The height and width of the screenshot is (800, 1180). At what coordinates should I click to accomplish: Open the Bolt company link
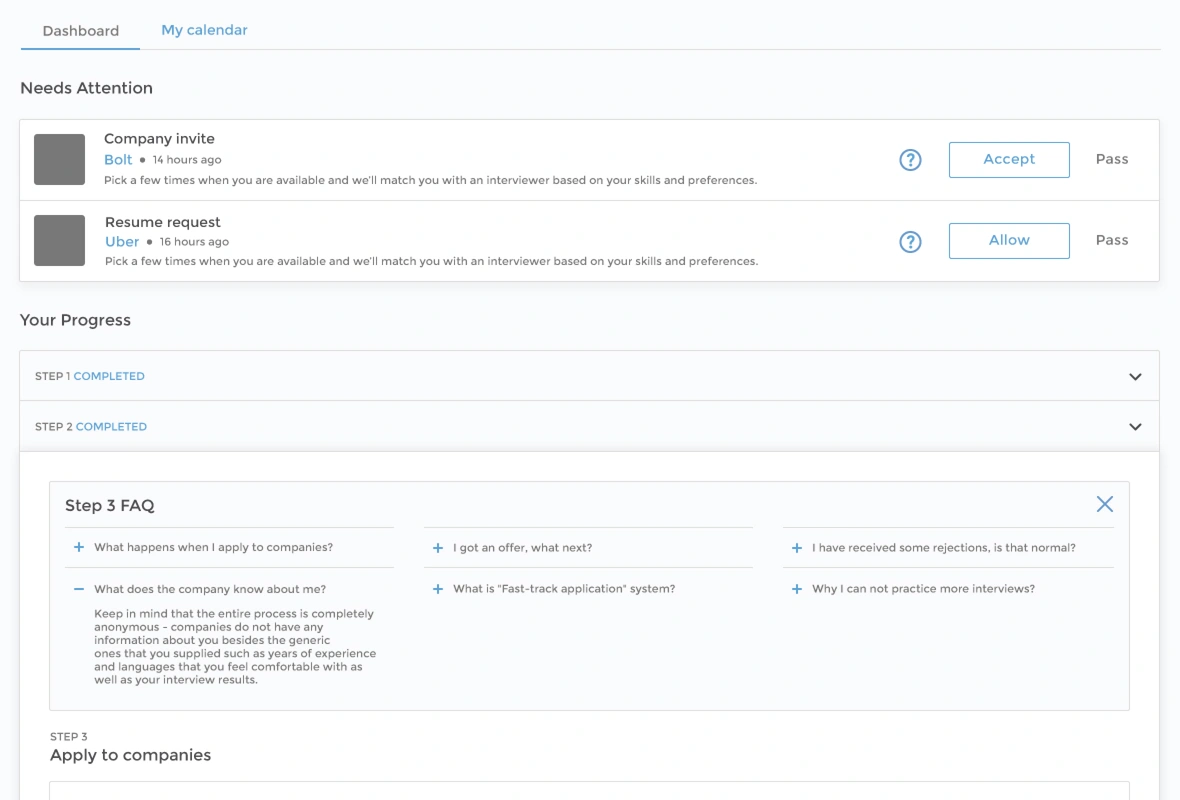coord(118,160)
